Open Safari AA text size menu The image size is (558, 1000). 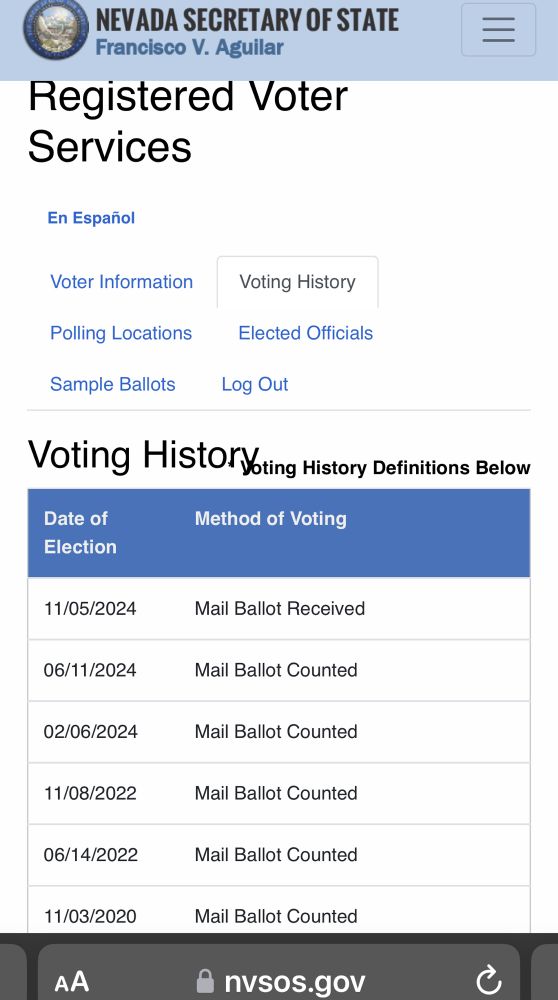pyautogui.click(x=71, y=982)
